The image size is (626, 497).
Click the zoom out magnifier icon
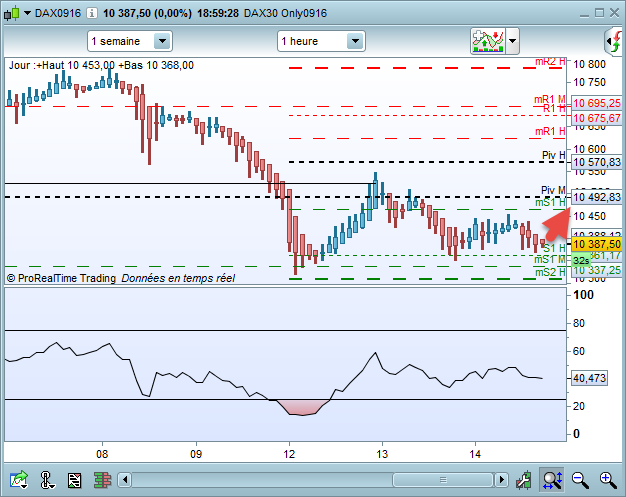click(580, 480)
